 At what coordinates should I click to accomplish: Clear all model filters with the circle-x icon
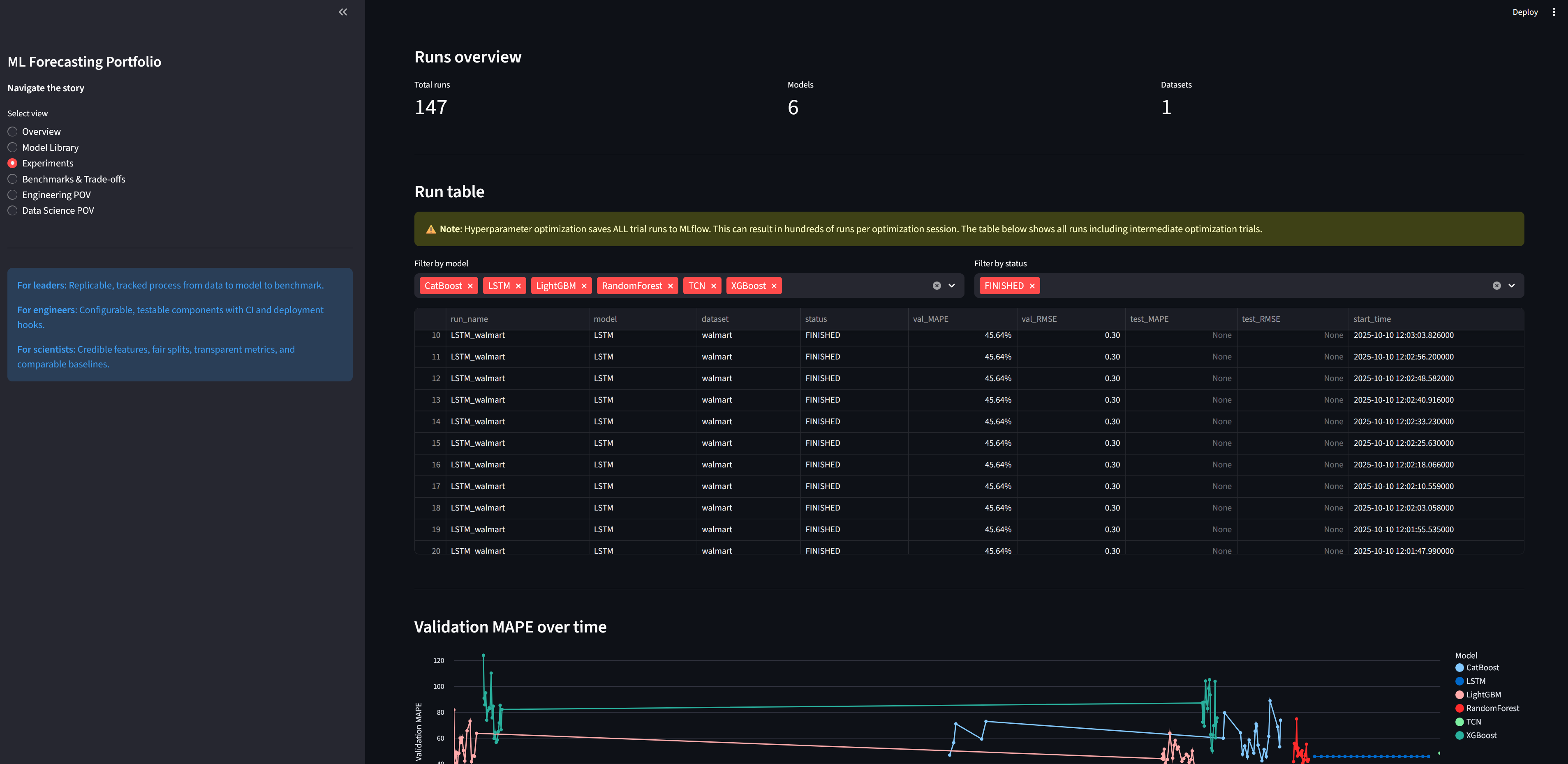point(937,286)
